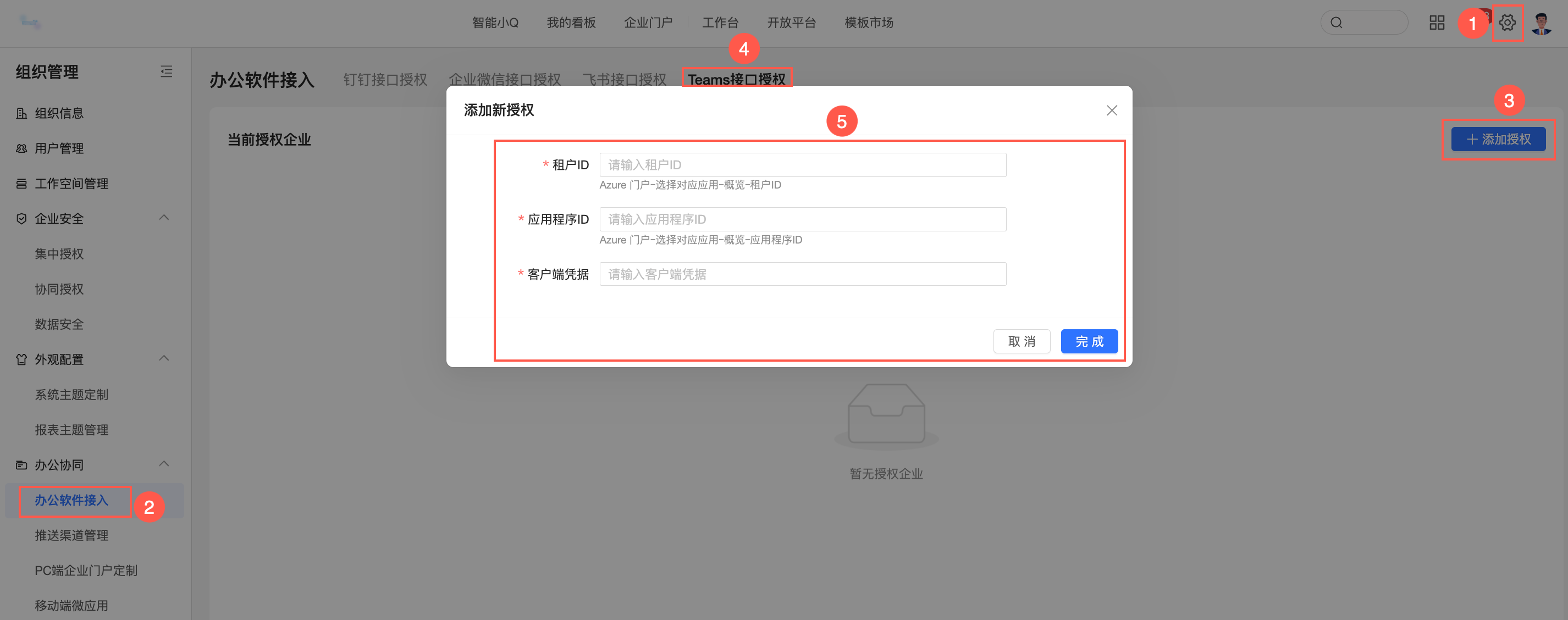
Task: Select 推送渠道管理 in the sidebar
Action: 71,535
